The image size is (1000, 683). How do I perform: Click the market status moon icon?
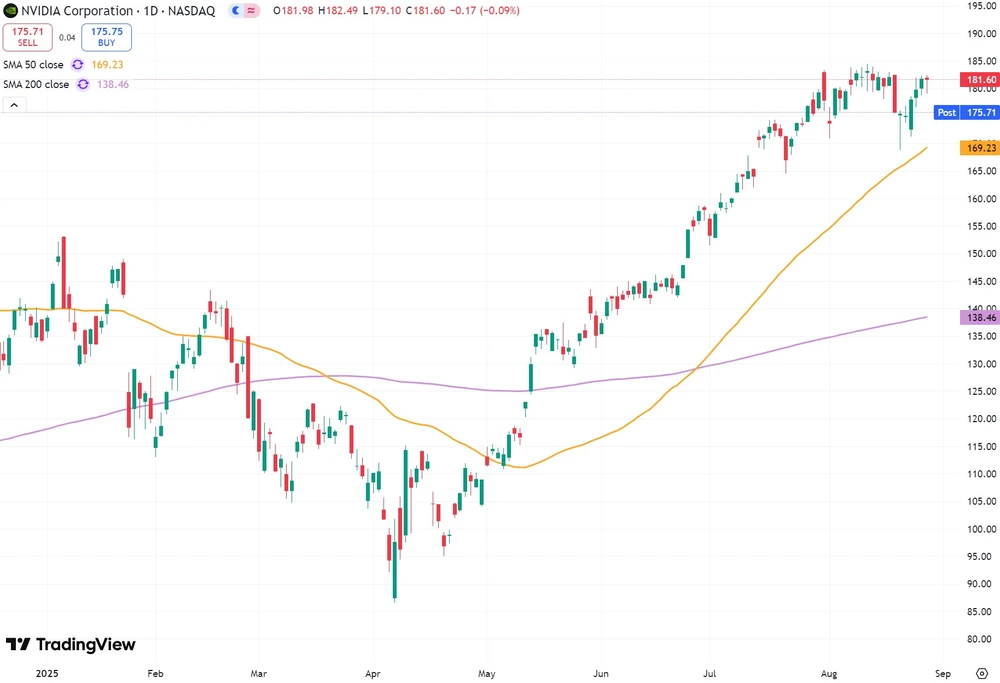[236, 10]
